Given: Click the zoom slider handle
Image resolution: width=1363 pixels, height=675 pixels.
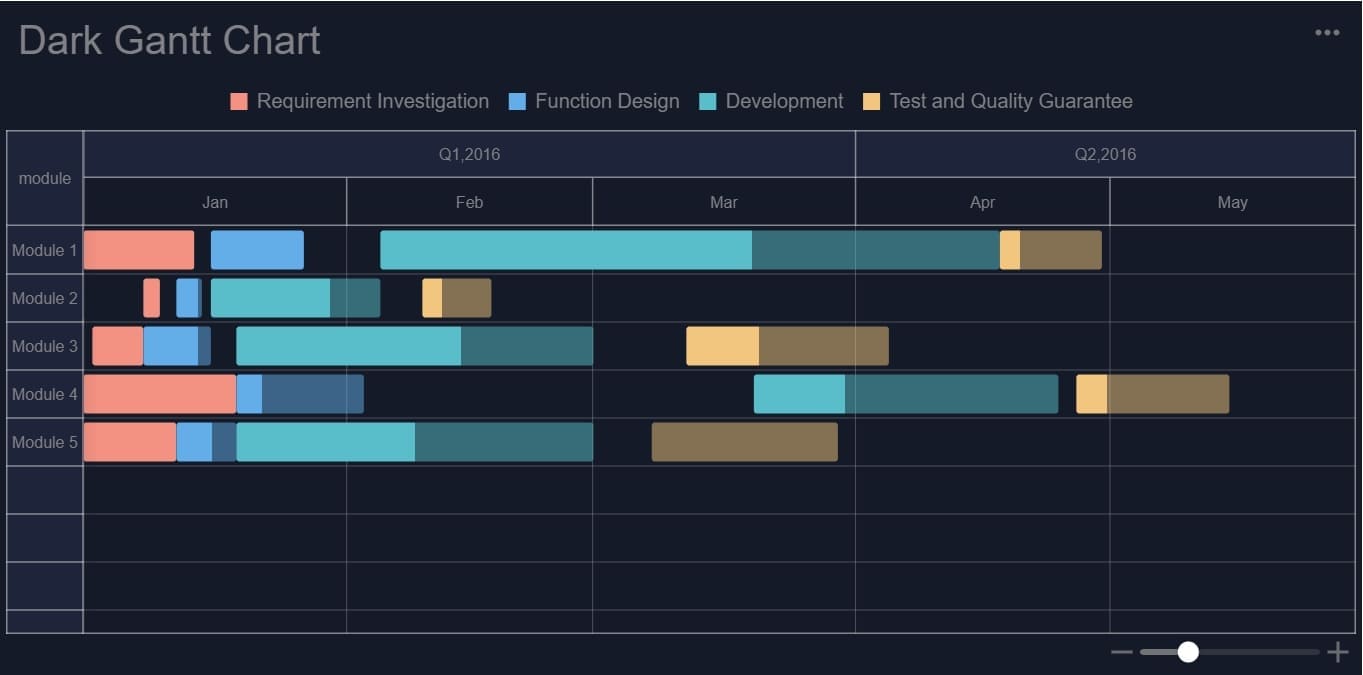Looking at the screenshot, I should pos(1187,651).
